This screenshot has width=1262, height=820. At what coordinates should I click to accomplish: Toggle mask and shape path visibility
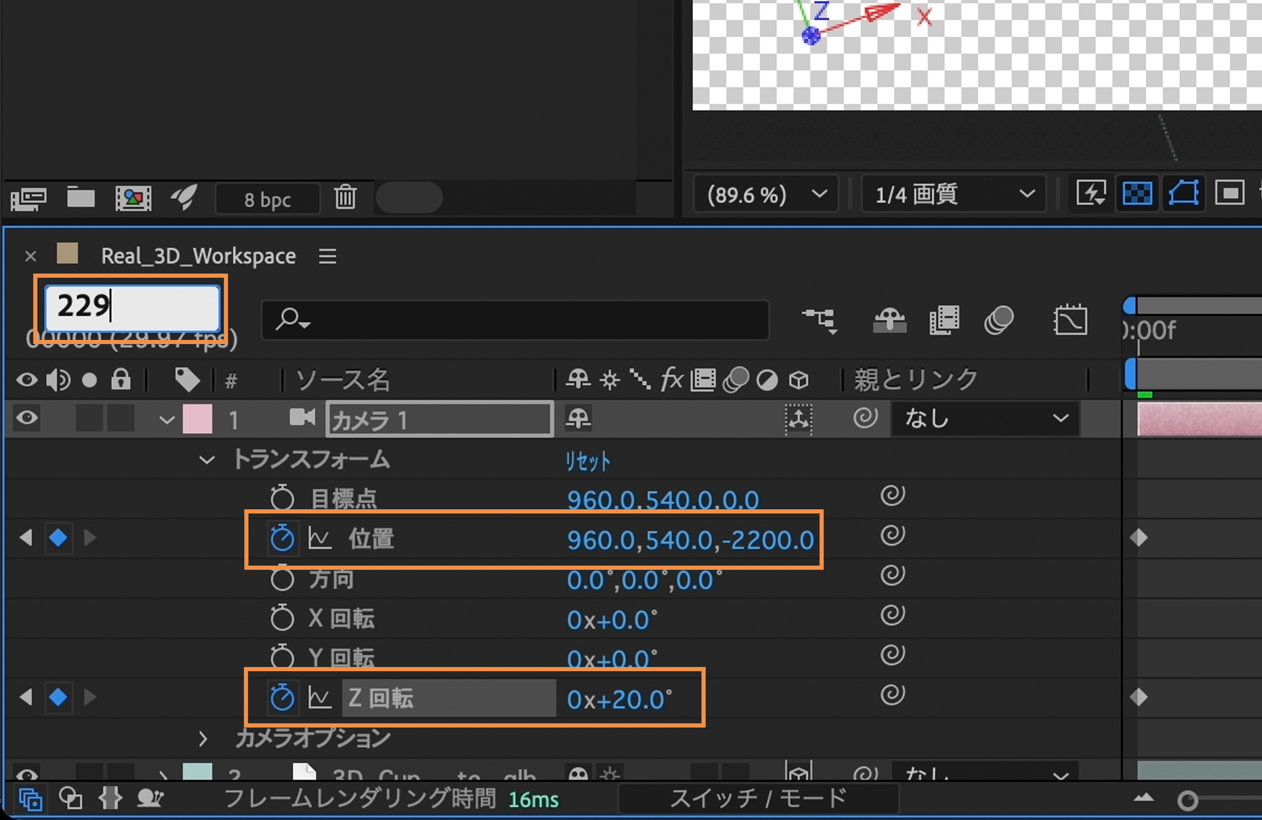[1184, 193]
